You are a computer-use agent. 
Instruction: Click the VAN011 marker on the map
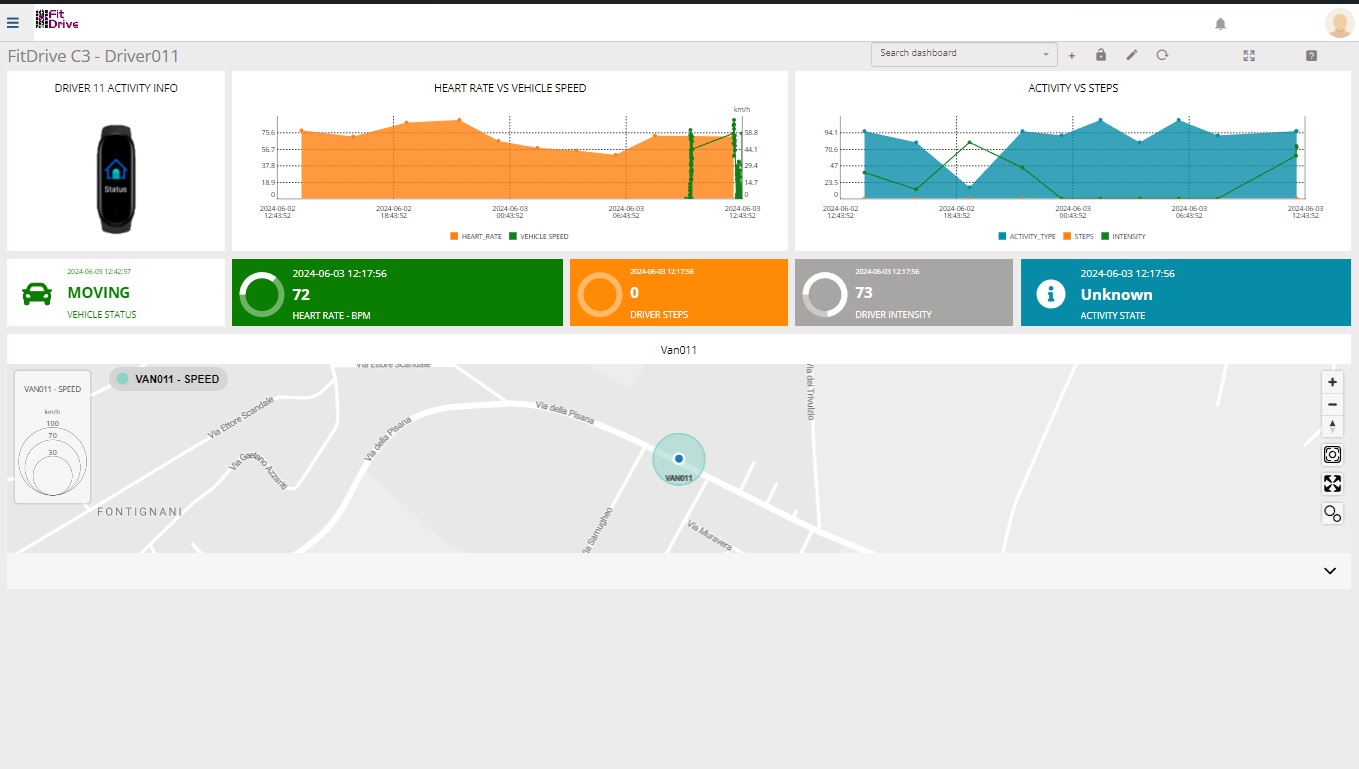pyautogui.click(x=679, y=459)
